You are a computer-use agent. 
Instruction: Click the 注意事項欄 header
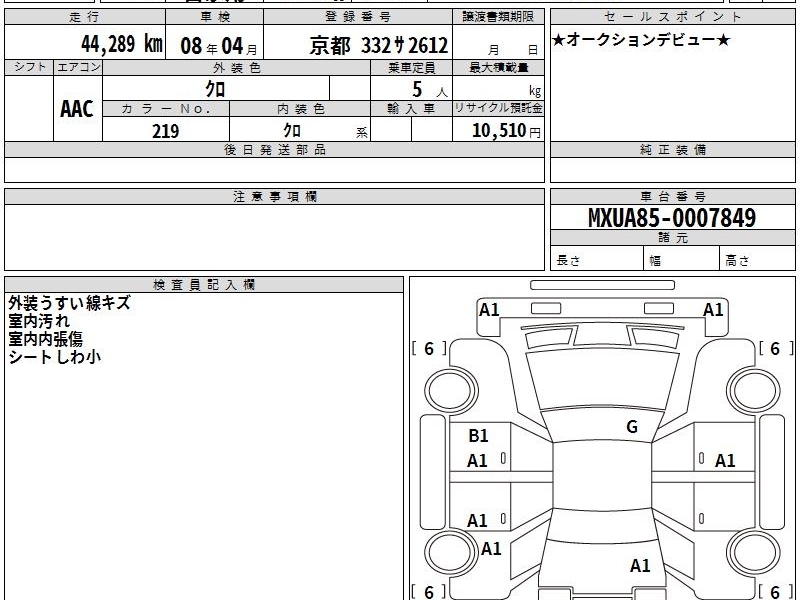[274, 196]
